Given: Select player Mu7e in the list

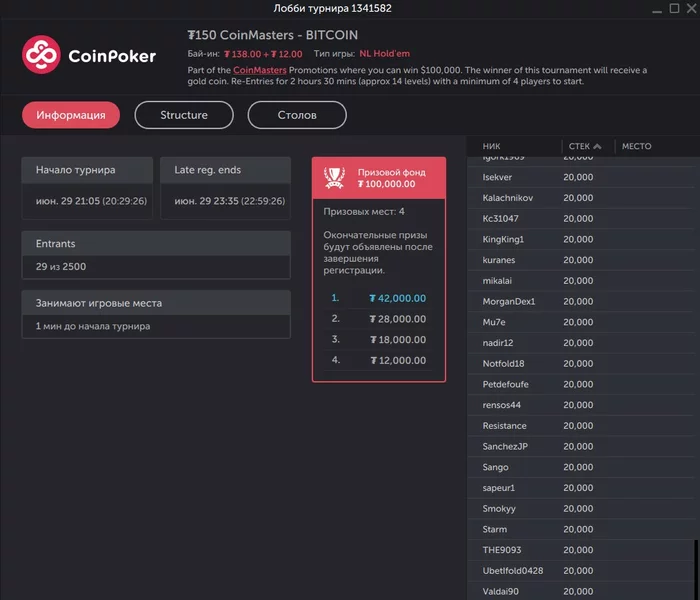Looking at the screenshot, I should click(x=581, y=322).
